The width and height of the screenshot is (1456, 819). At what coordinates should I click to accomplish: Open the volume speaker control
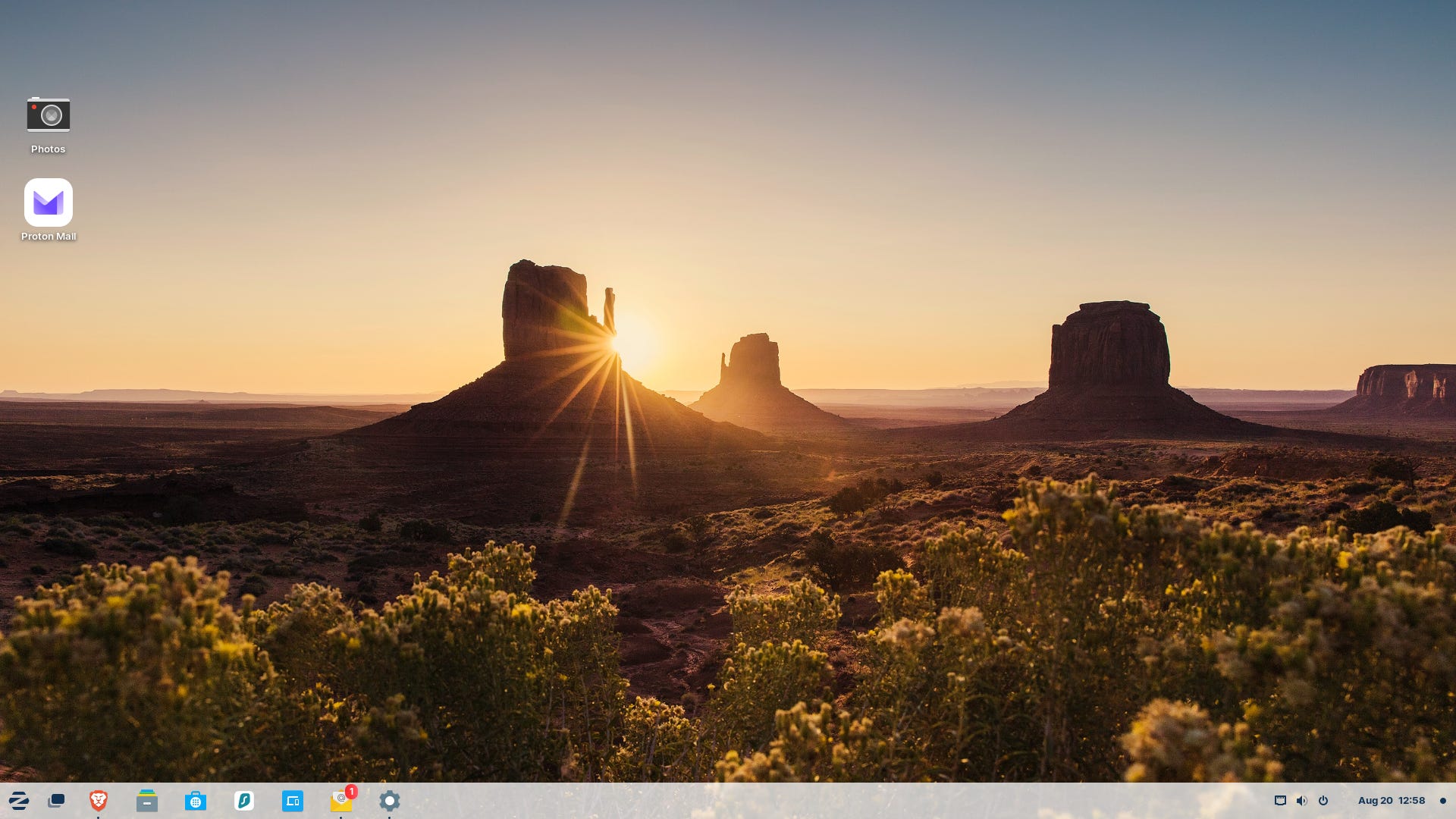[1301, 800]
